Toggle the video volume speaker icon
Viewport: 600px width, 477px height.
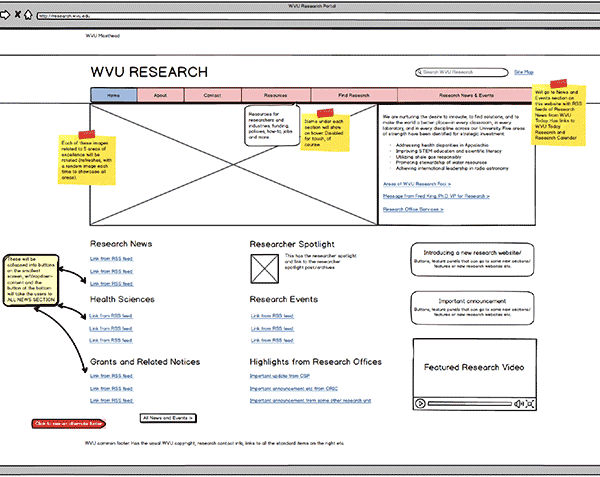518,404
